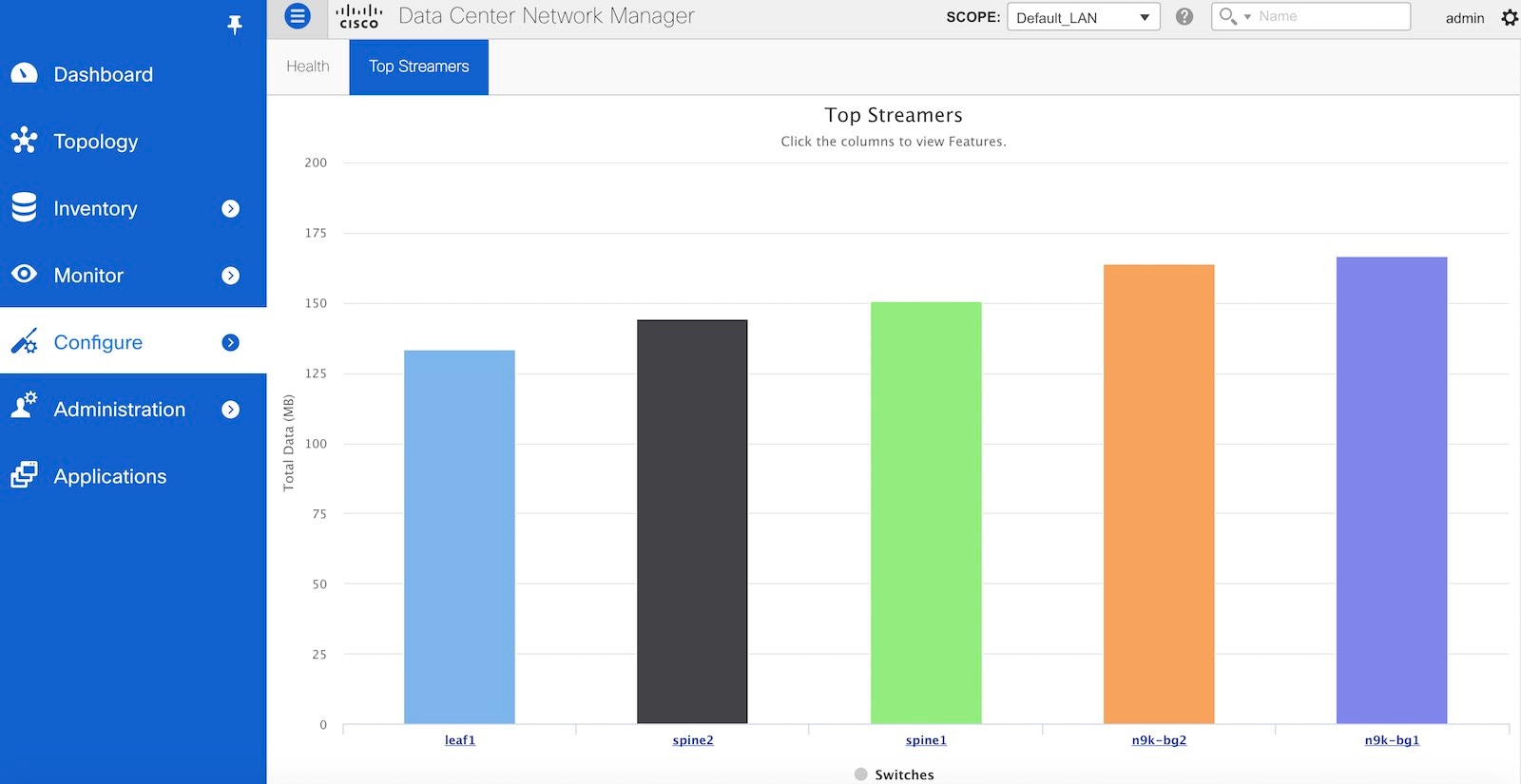This screenshot has height=784, width=1521.
Task: Expand the Monitor submenu arrow
Action: click(230, 276)
